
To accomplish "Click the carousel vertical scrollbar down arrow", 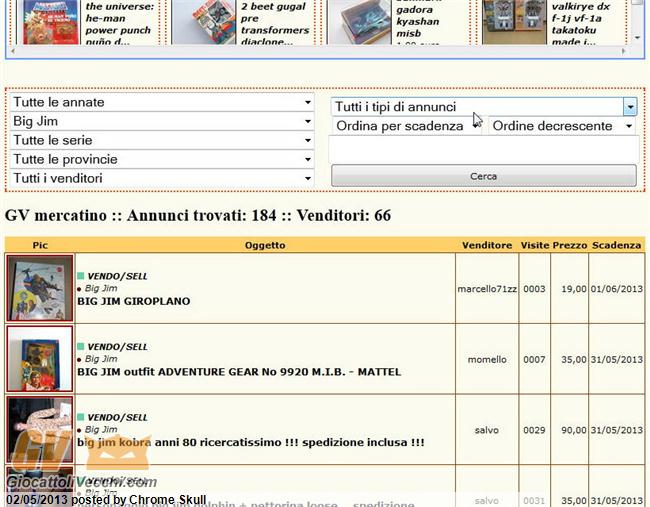I will [638, 38].
